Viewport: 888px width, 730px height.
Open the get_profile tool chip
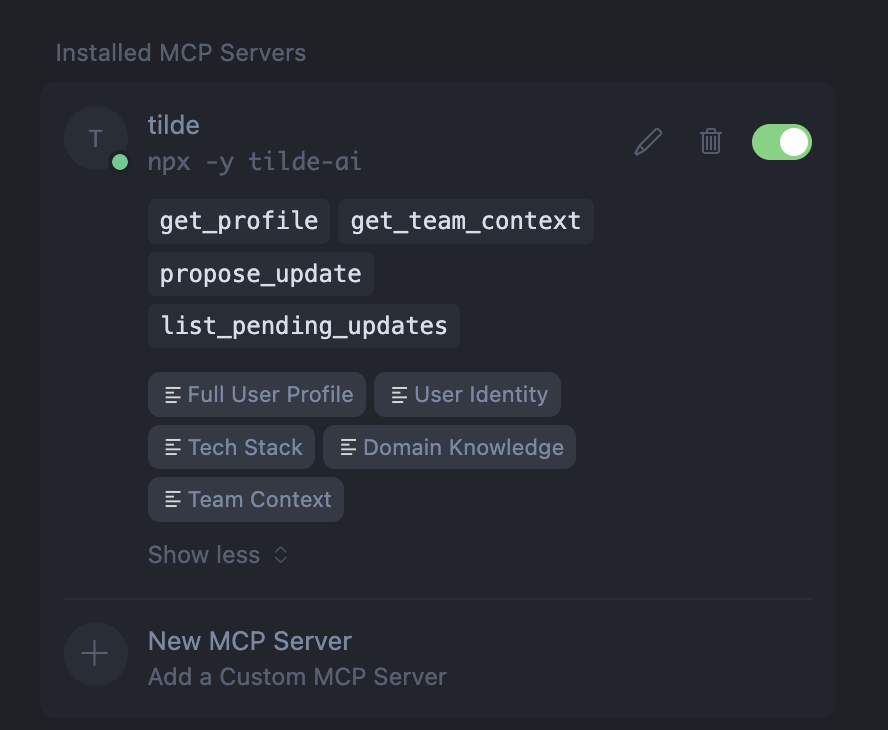[x=238, y=221]
